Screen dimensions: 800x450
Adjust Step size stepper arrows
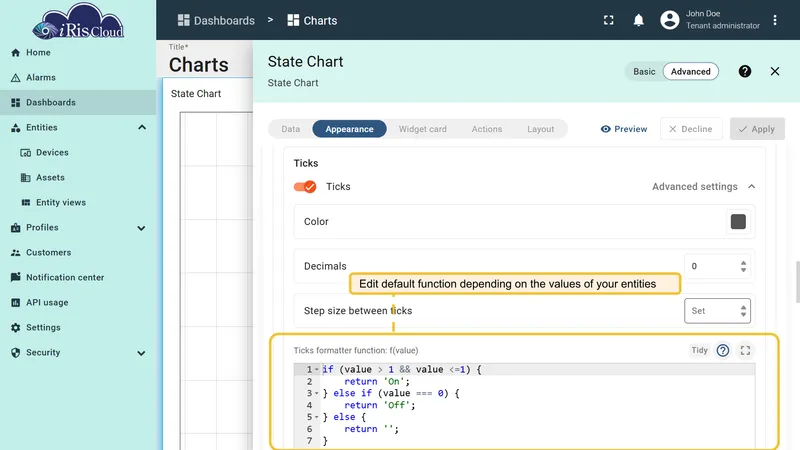[743, 311]
